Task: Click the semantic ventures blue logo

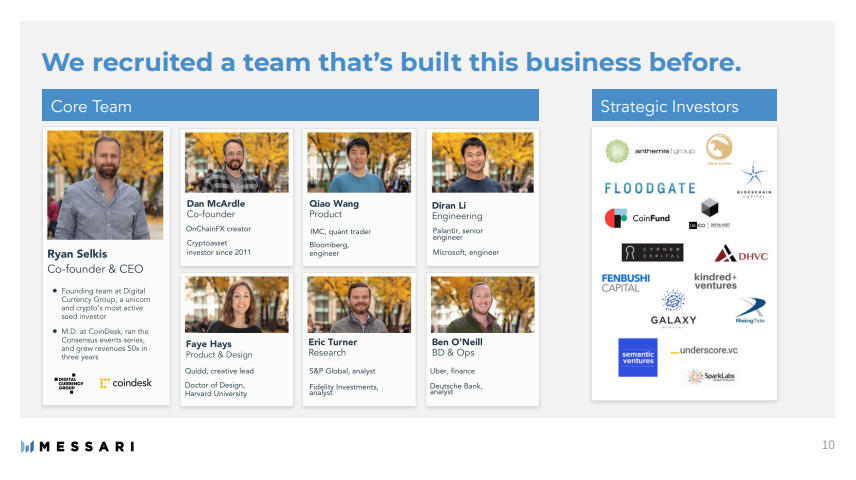Action: point(638,358)
